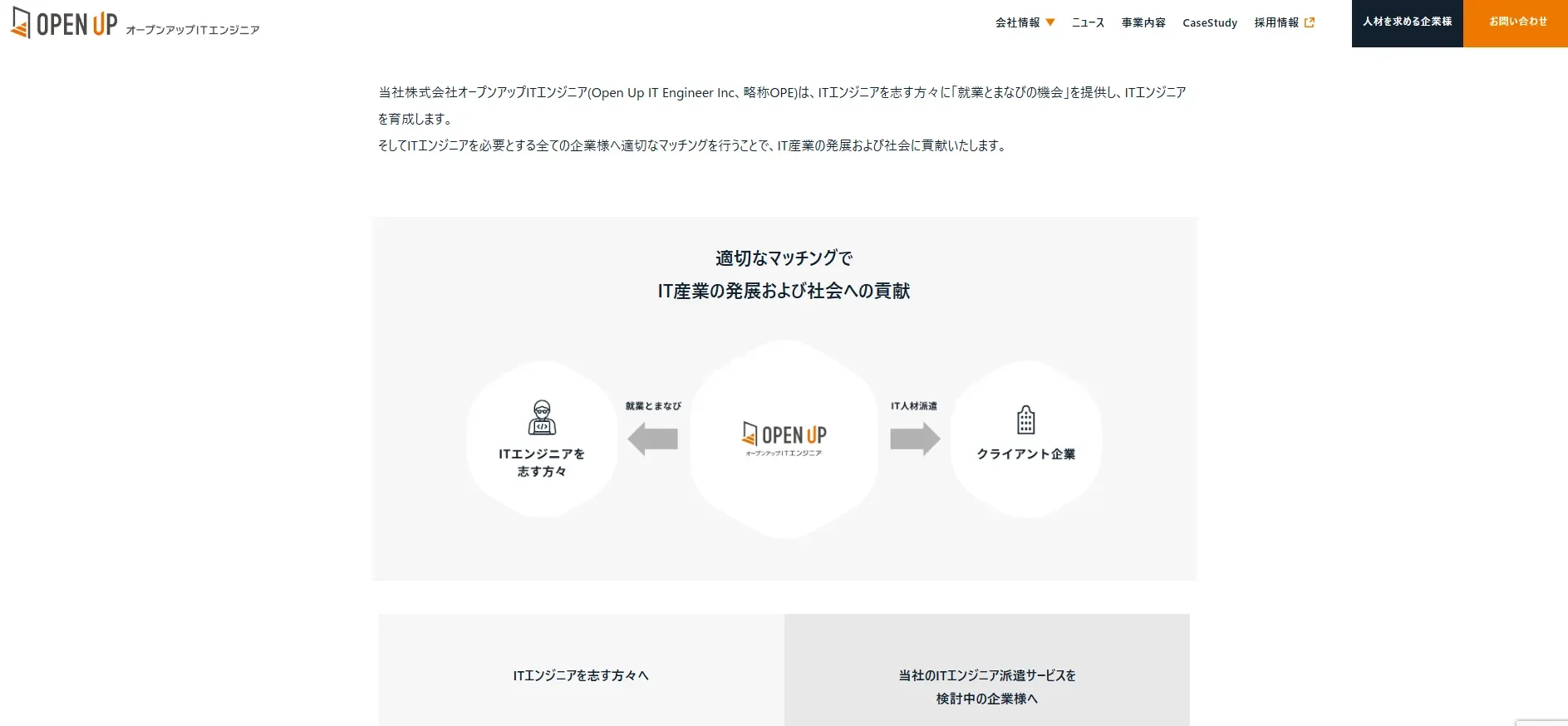Viewport: 1568px width, 726px height.
Task: Click the 人材を求める企業様 button
Action: click(x=1408, y=23)
